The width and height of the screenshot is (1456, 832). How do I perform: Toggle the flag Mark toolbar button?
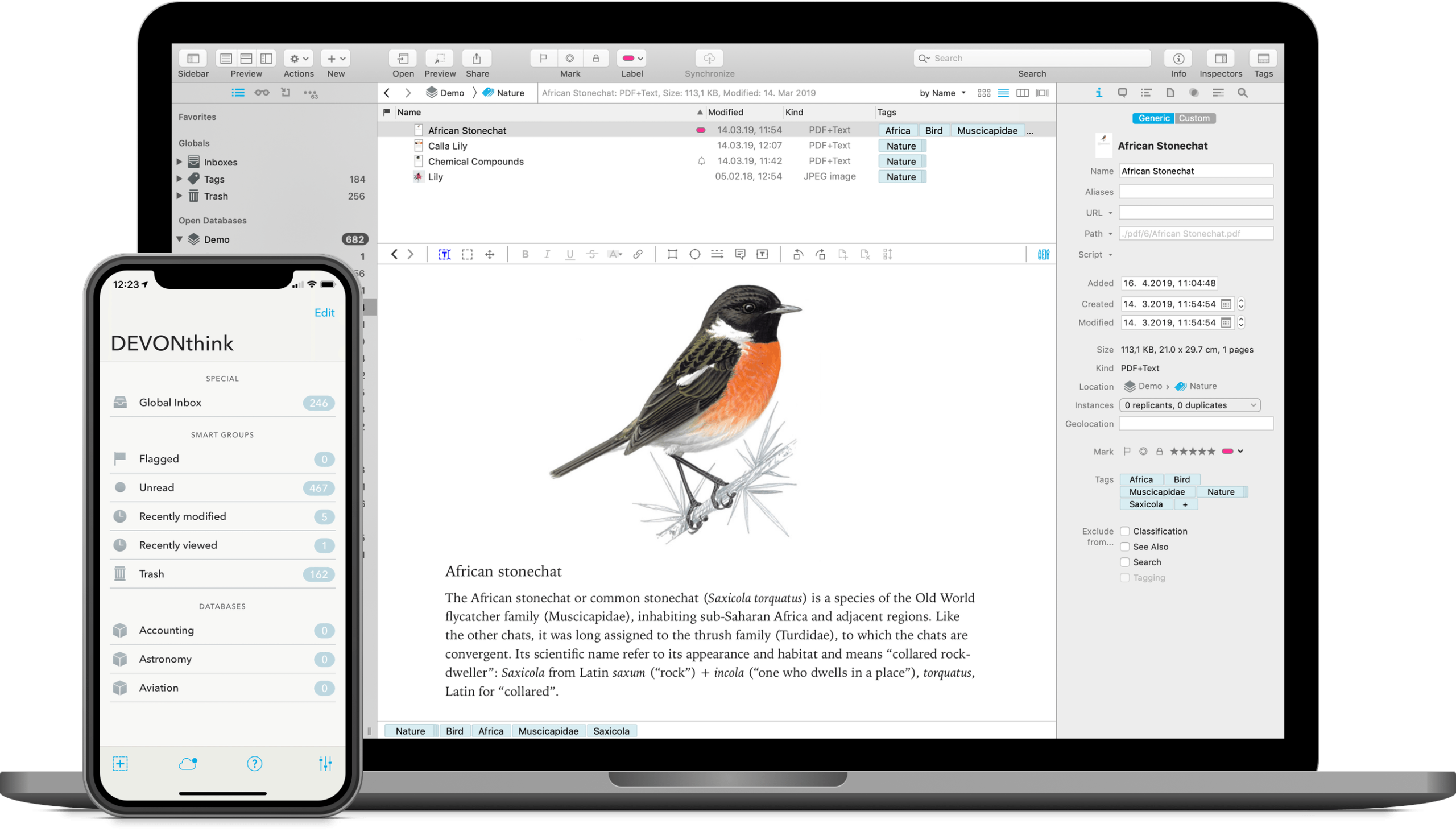point(543,58)
